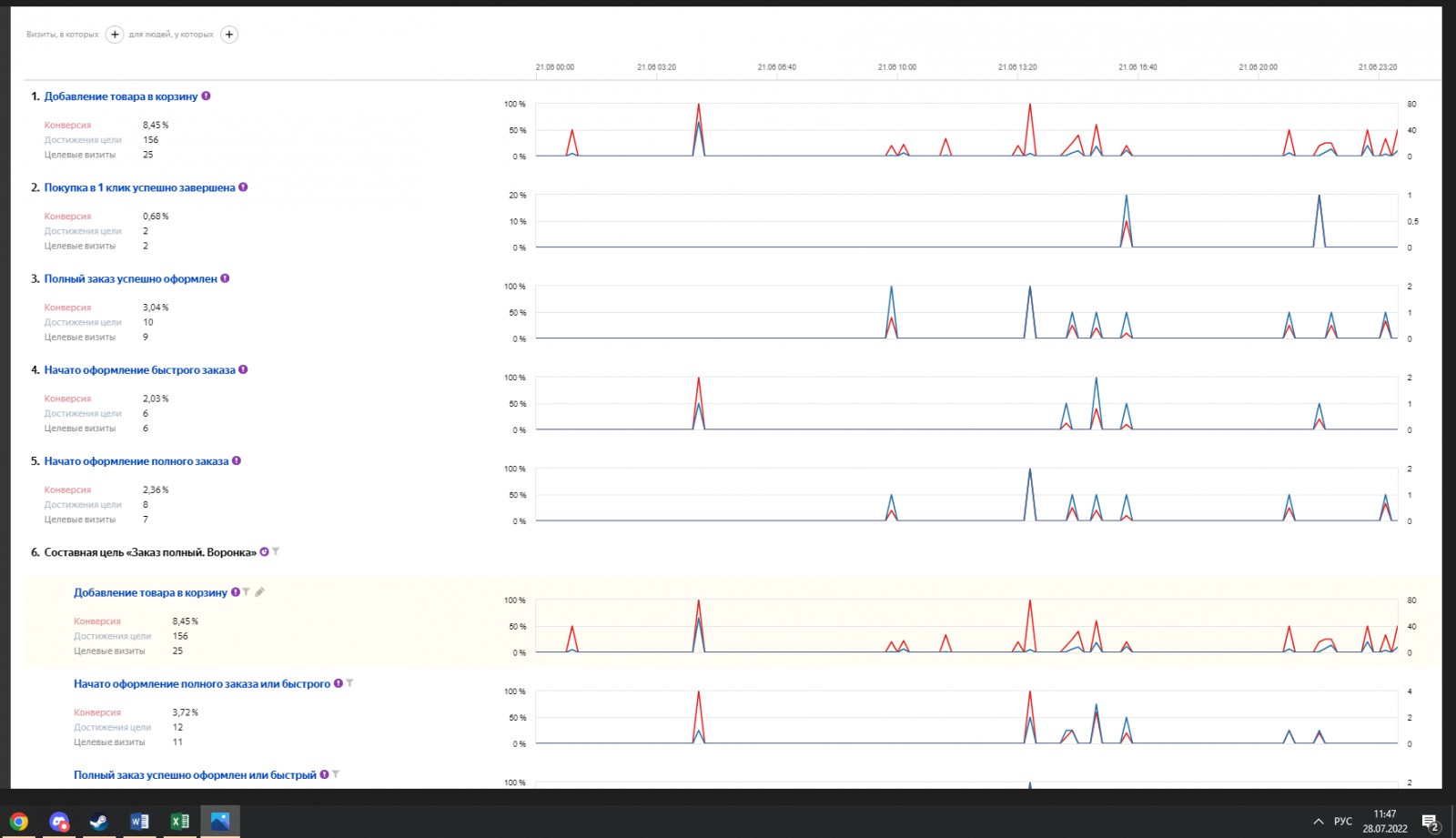The image size is (1456, 838).
Task: Click the heading 'Составная цель «Заказ полный. Воронка»'
Action: [x=150, y=552]
